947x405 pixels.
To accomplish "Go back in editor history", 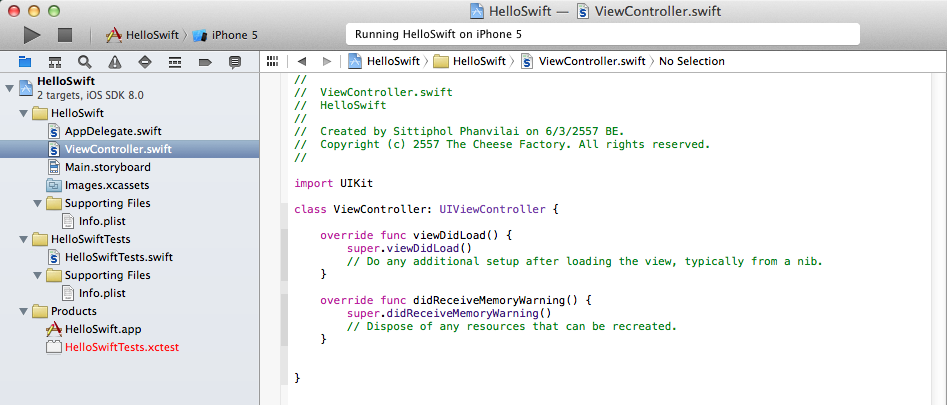I will tap(302, 61).
